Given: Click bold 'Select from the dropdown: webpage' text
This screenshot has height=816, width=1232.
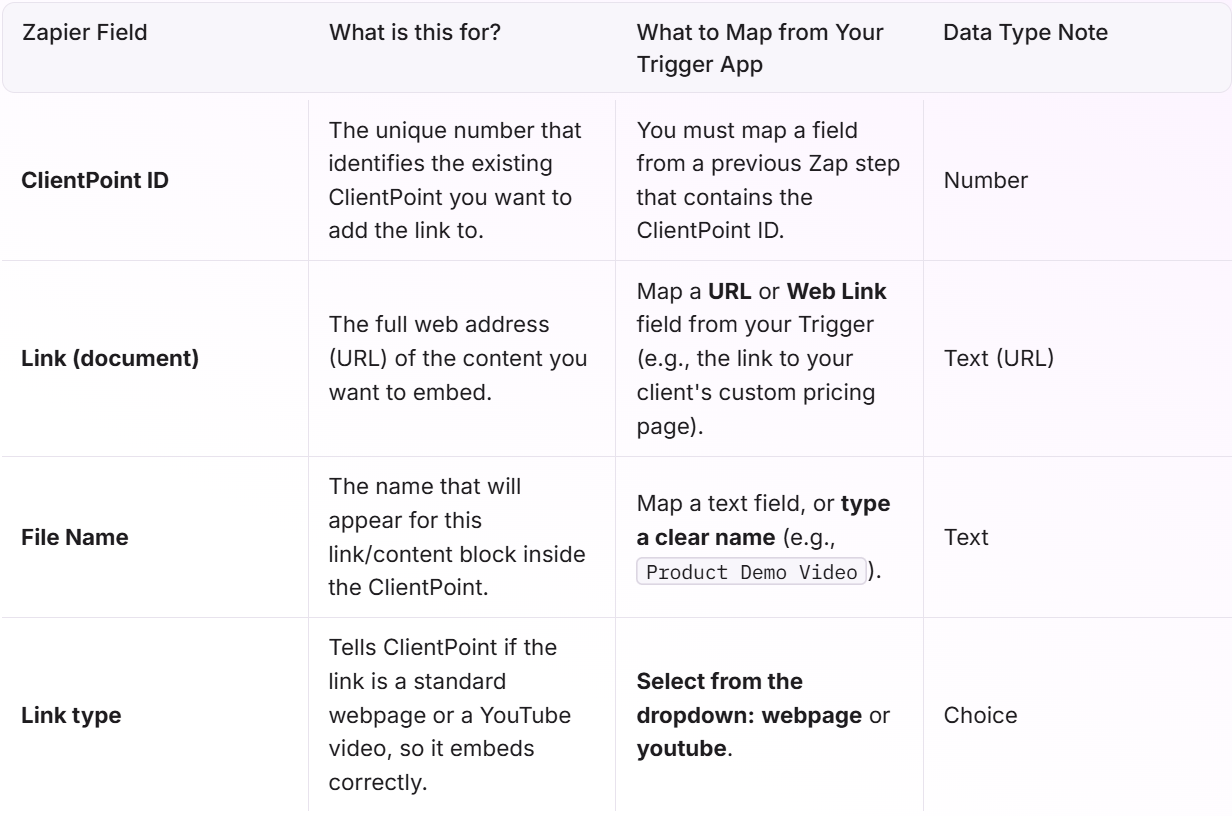Looking at the screenshot, I should (x=732, y=695).
